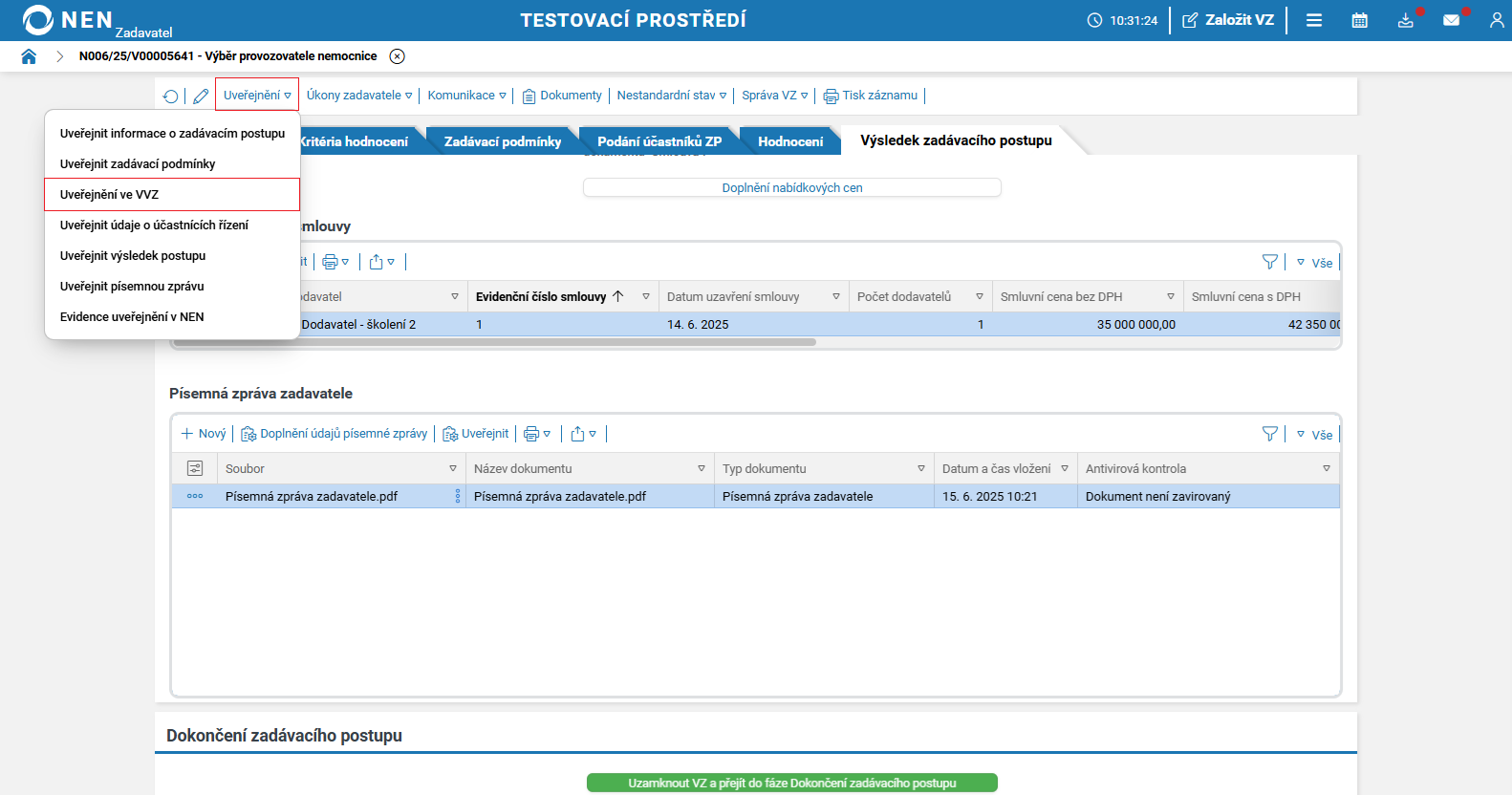Open the export menu in Písemná zpráva zadavatele

pos(584,434)
